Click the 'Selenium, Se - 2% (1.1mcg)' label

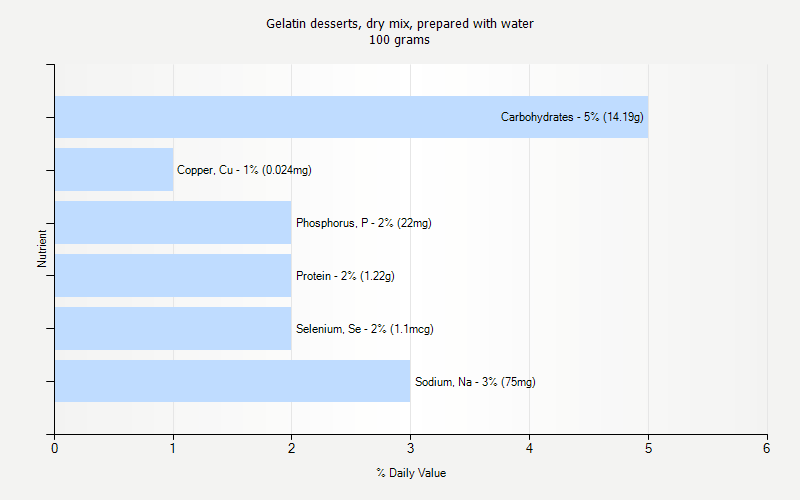click(365, 329)
